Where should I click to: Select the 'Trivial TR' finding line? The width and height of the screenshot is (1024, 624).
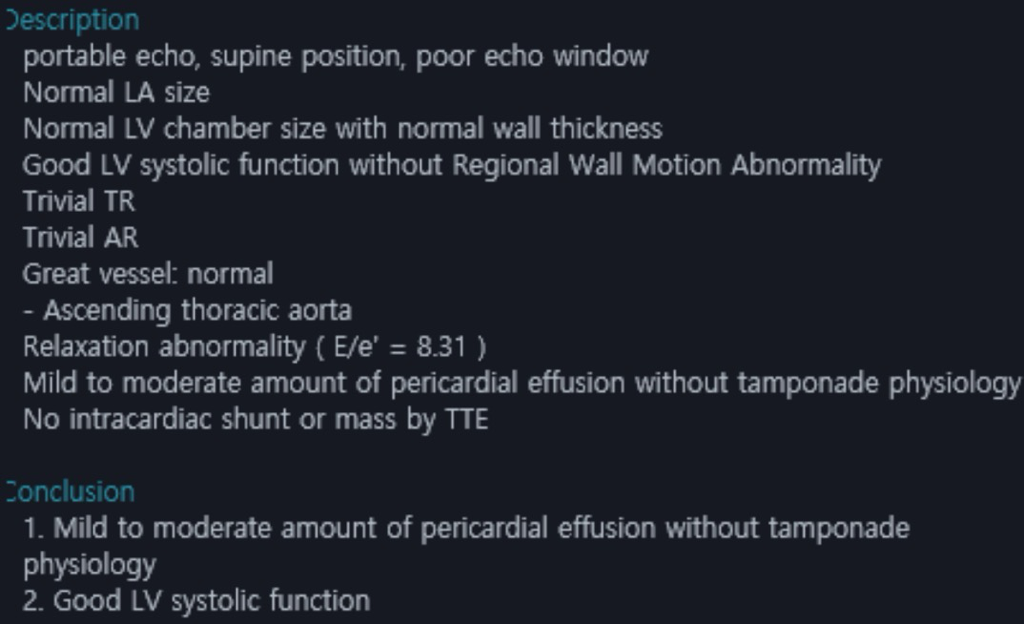(79, 201)
